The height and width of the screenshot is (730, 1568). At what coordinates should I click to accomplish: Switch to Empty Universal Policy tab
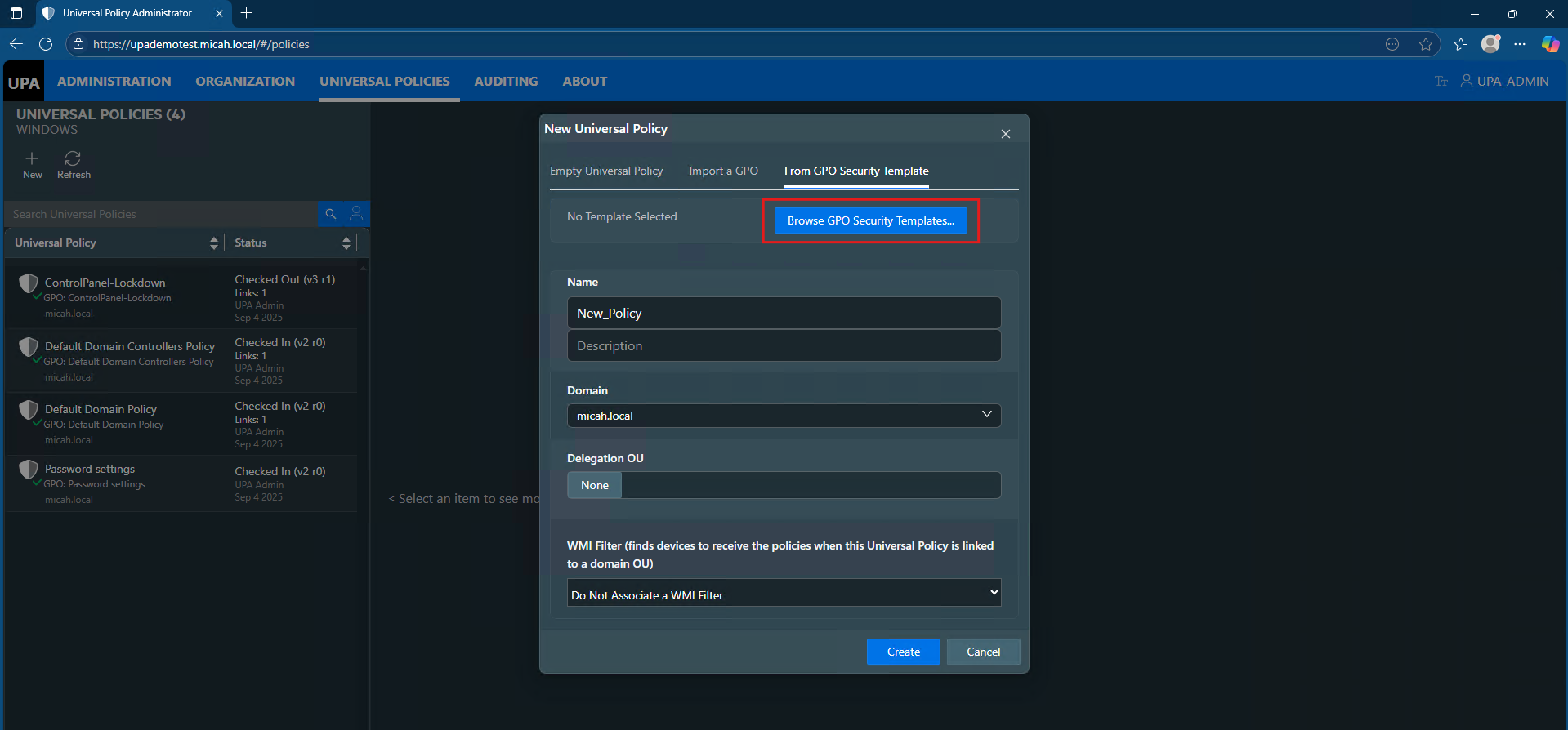(606, 171)
